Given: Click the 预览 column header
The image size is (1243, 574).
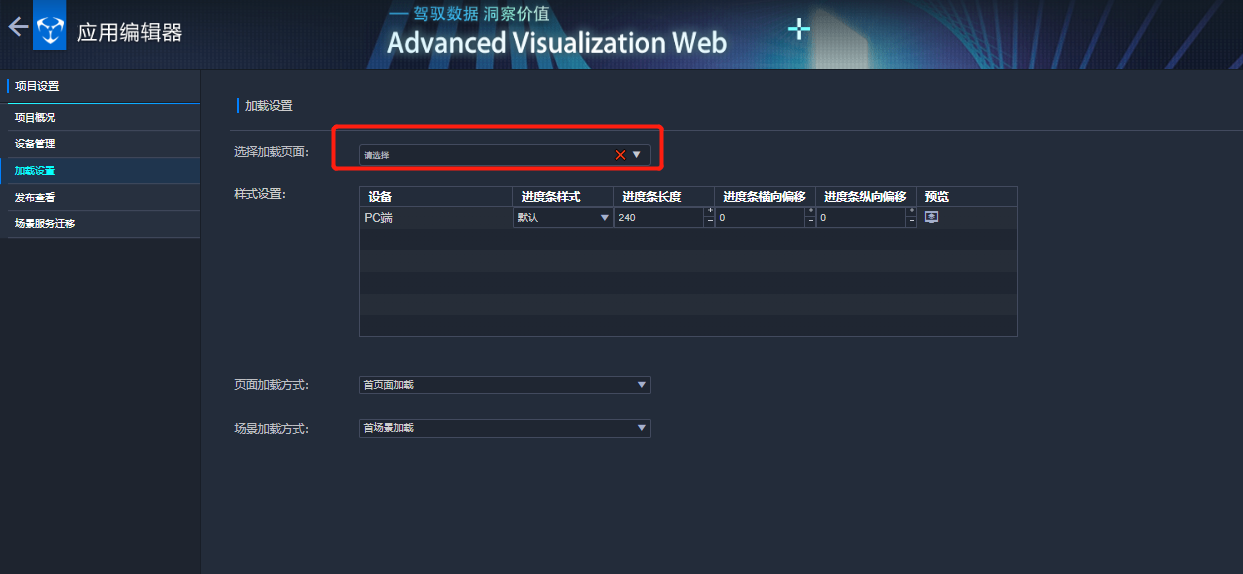Looking at the screenshot, I should (967, 197).
